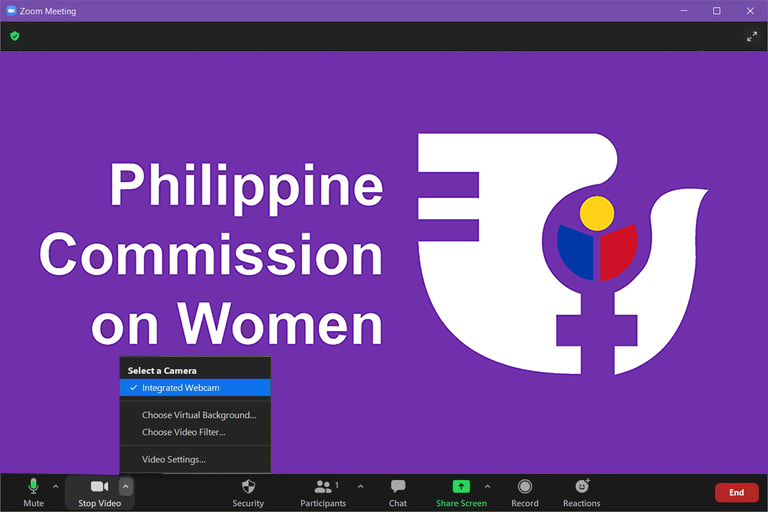Stop the video camera
The image size is (768, 512).
click(99, 492)
